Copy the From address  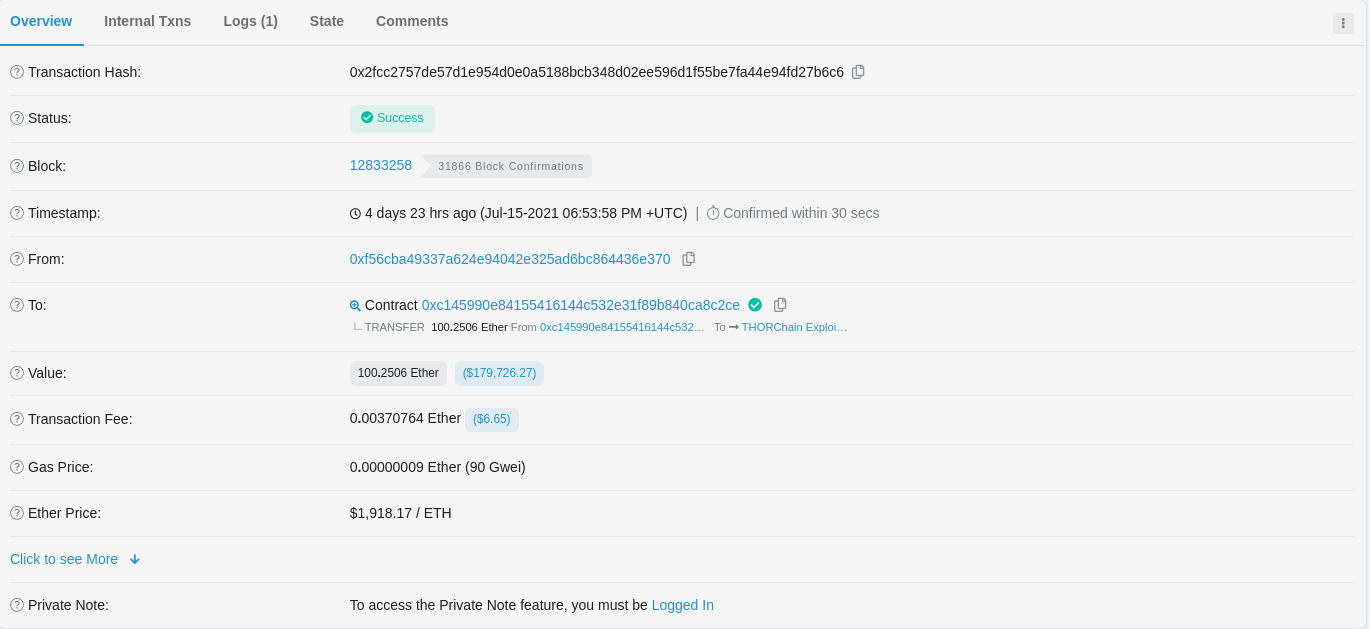coord(688,259)
